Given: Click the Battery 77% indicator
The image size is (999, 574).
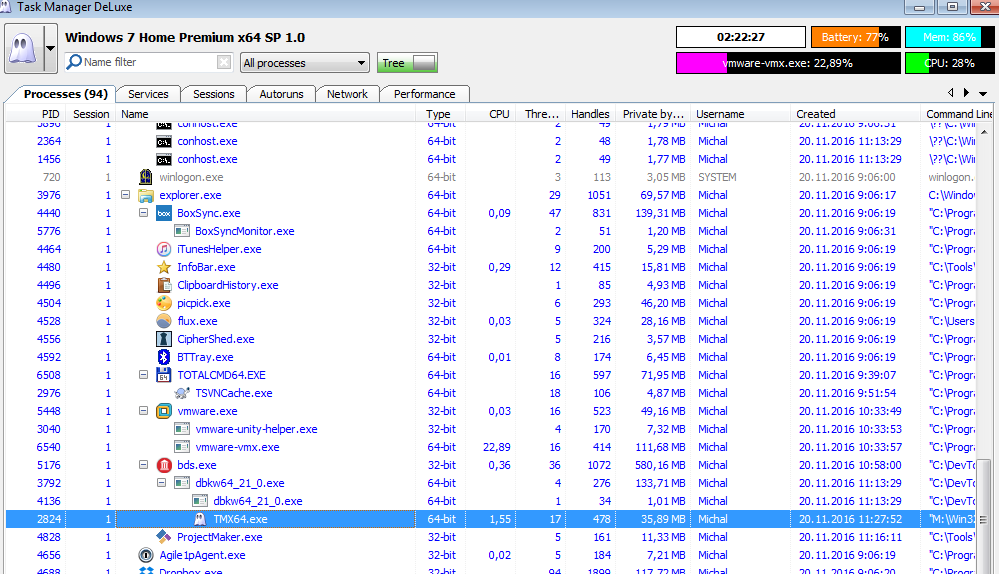Looking at the screenshot, I should coord(855,37).
